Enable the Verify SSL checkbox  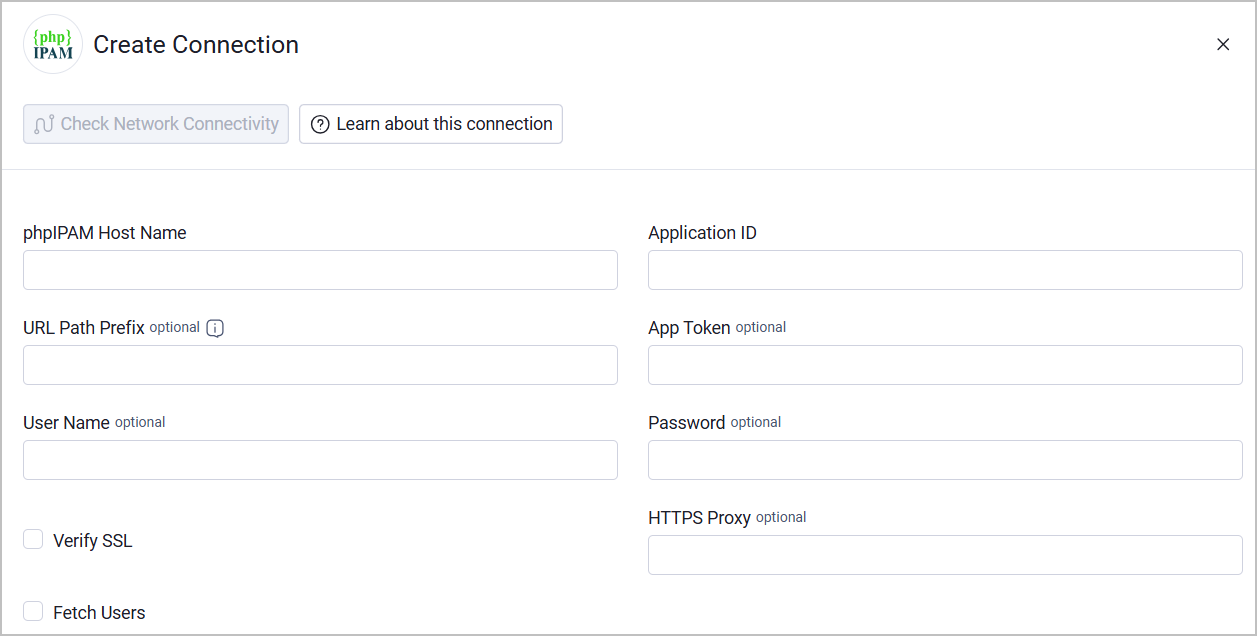click(x=33, y=540)
